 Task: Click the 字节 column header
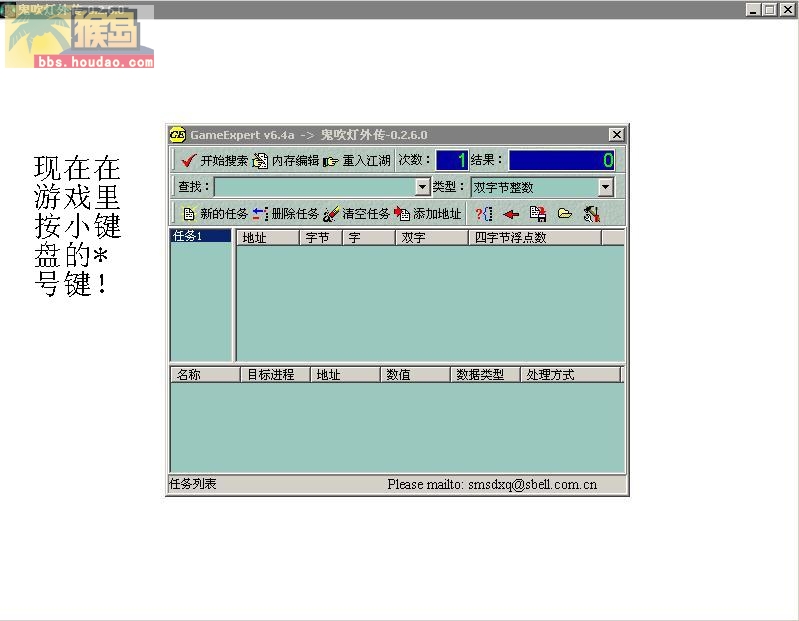point(321,238)
